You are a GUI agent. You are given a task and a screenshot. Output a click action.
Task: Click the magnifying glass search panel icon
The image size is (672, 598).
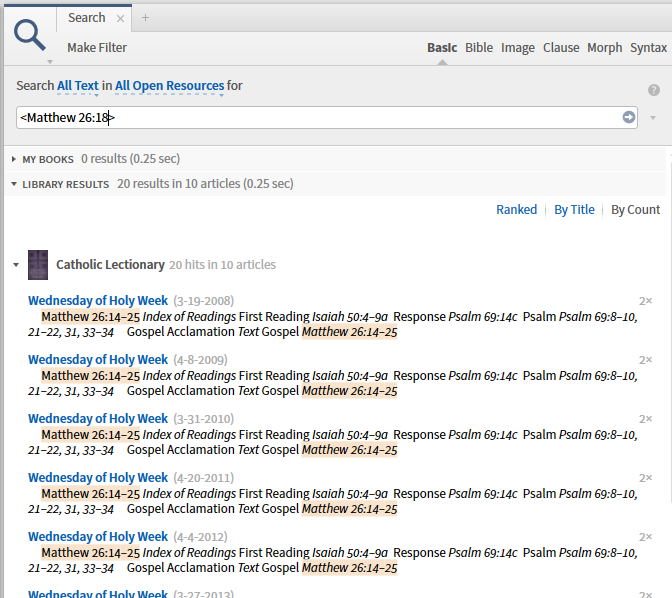click(x=30, y=35)
